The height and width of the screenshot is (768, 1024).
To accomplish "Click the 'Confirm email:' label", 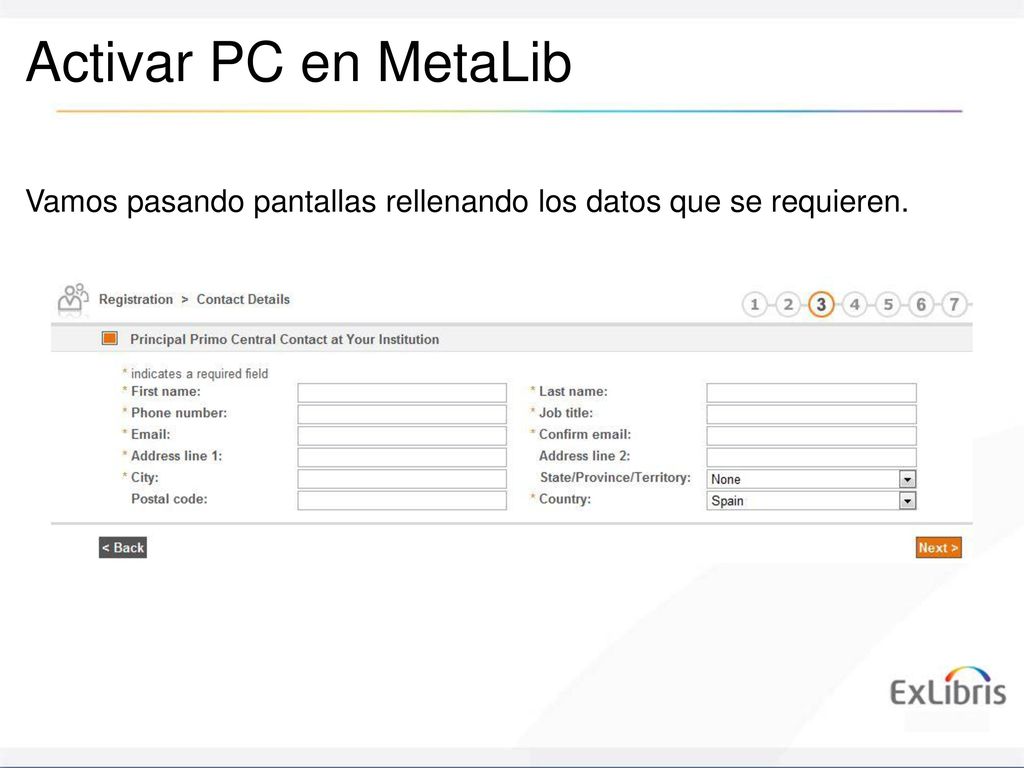I will coord(585,434).
